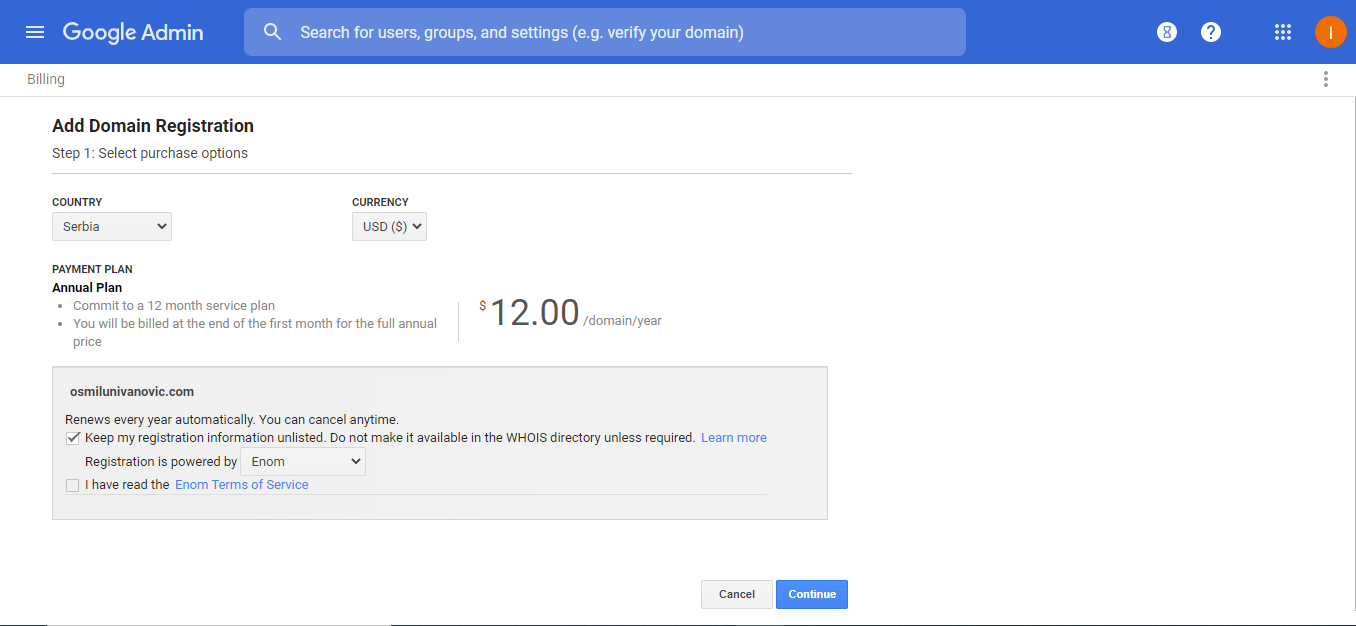Open the Currency USD dropdown
The image size is (1356, 626).
point(389,227)
